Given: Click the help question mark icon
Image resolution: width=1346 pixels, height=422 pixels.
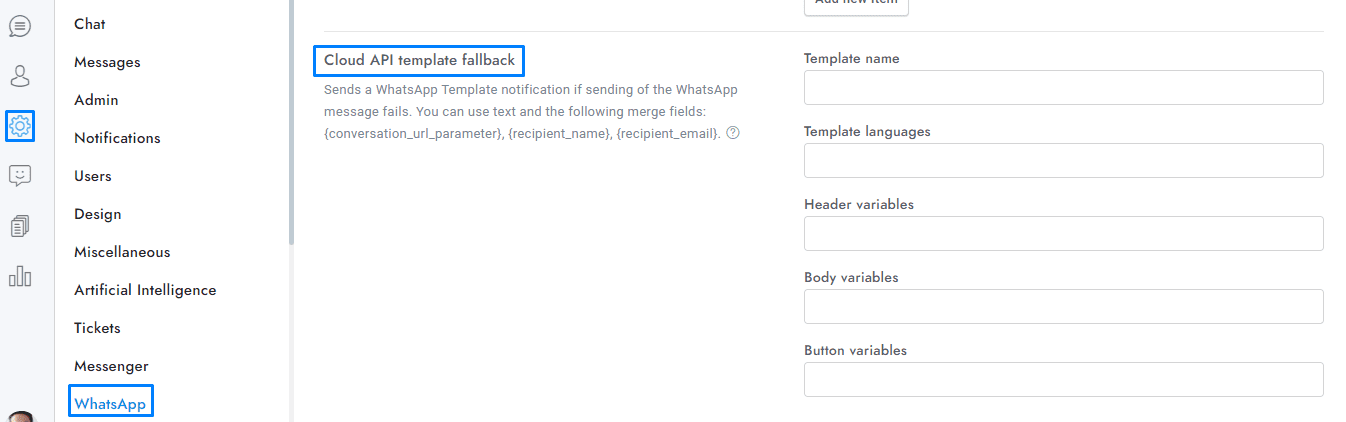Looking at the screenshot, I should pyautogui.click(x=733, y=133).
